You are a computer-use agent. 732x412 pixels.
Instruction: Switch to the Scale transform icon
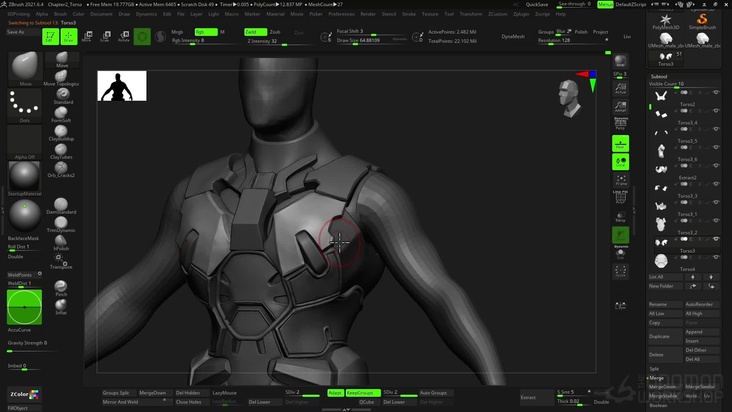point(106,36)
